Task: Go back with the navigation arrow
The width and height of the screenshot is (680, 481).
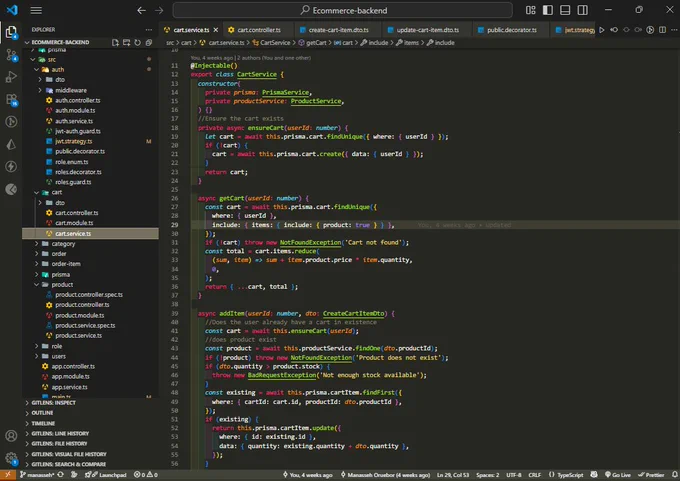Action: tap(141, 10)
